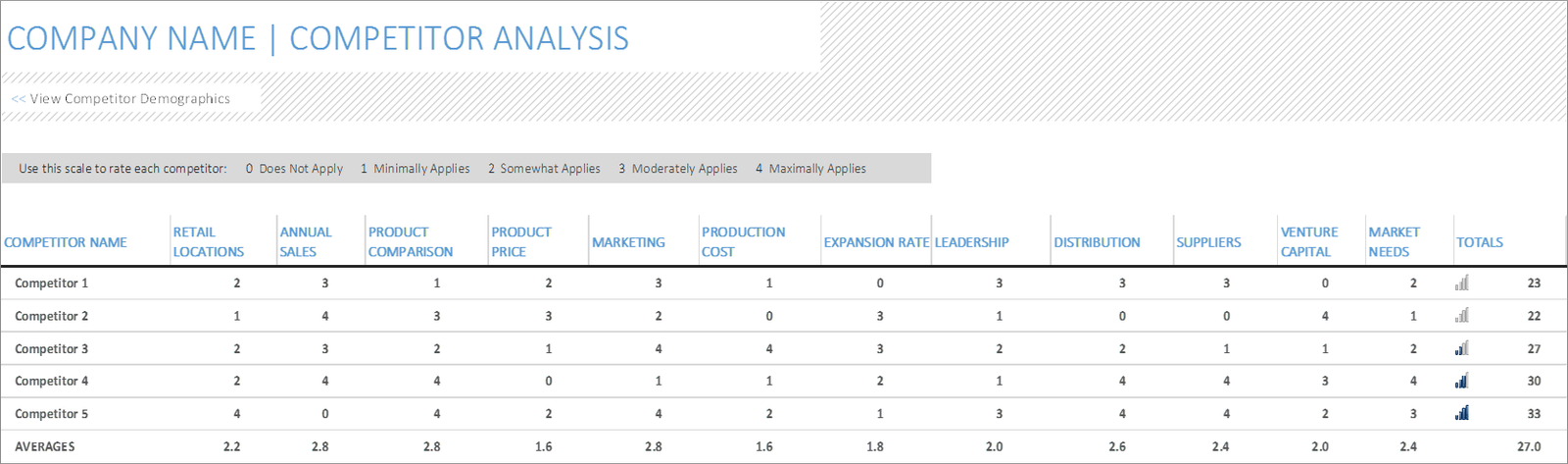1568x464 pixels.
Task: Select Competitor 4 Market Needs value 4
Action: click(1413, 381)
